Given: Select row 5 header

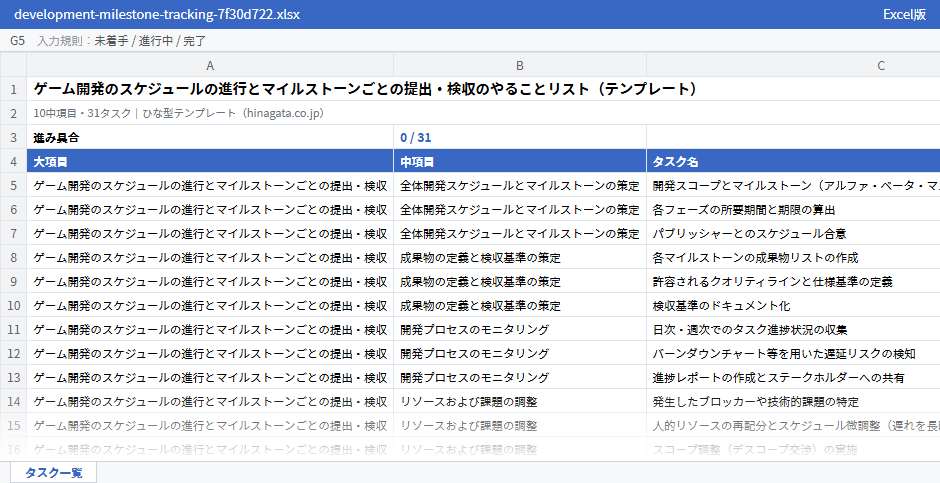Looking at the screenshot, I should pyautogui.click(x=13, y=186).
